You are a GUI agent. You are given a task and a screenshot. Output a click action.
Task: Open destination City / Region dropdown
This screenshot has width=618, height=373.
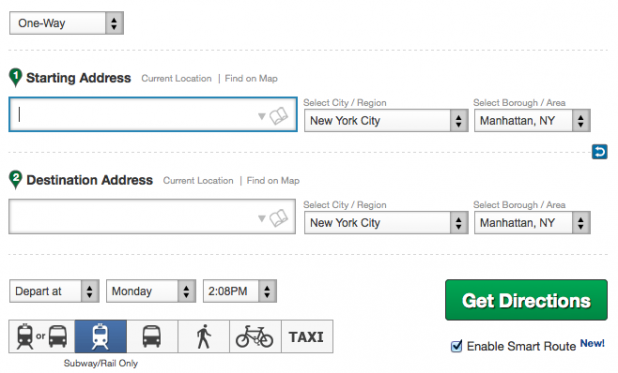click(386, 223)
